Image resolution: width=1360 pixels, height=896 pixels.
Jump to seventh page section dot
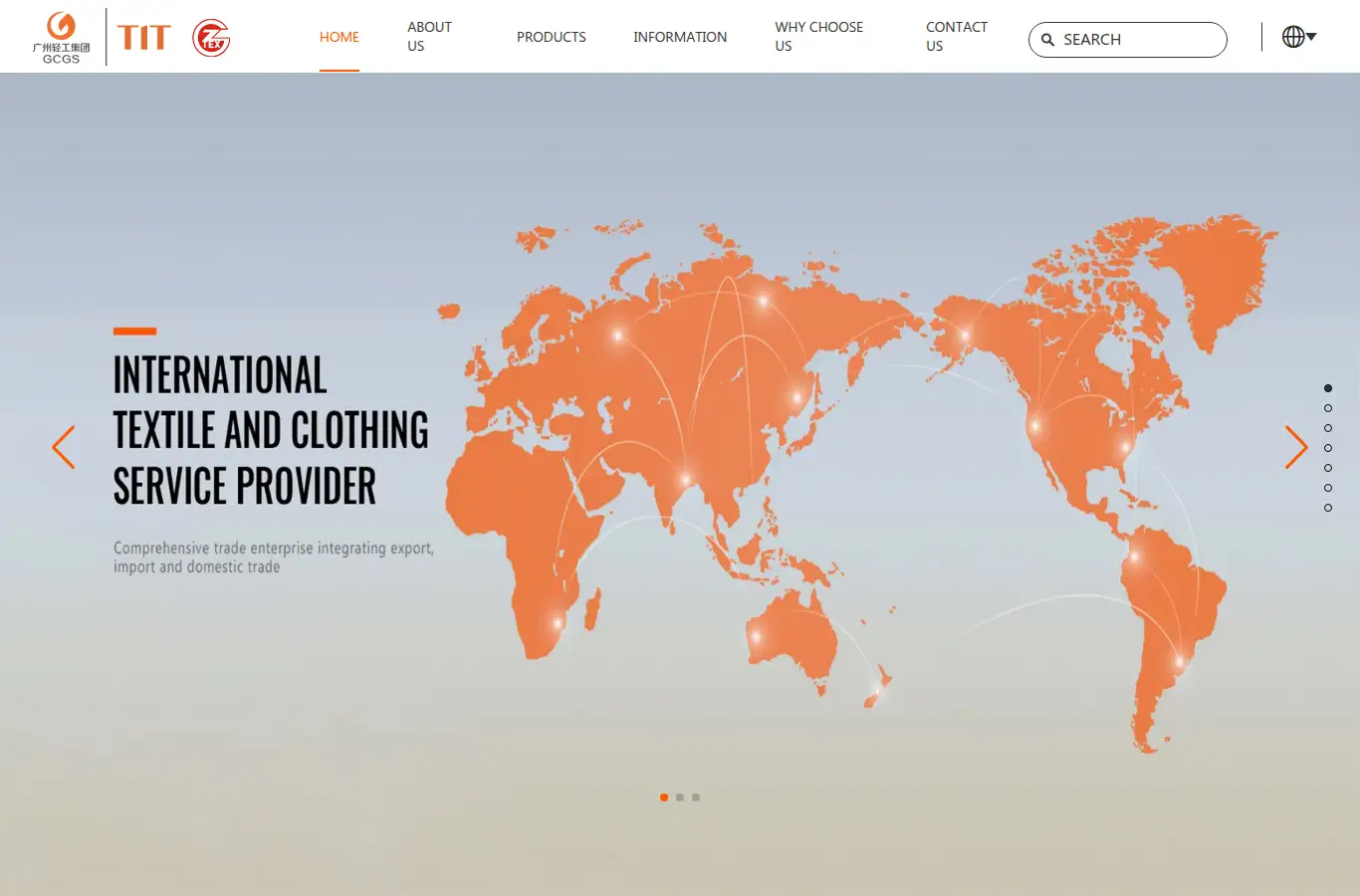click(x=1328, y=508)
